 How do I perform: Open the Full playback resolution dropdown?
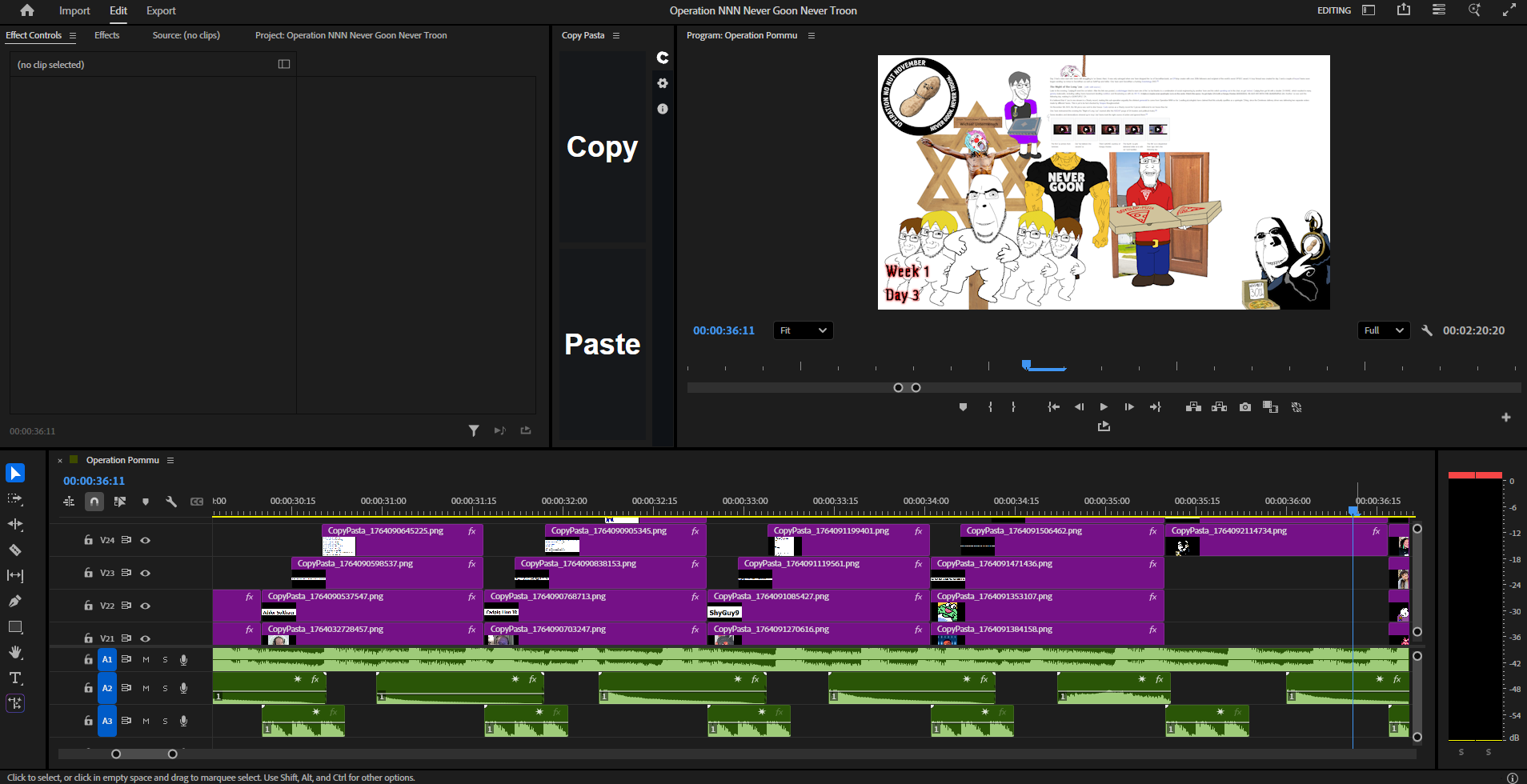click(1383, 330)
